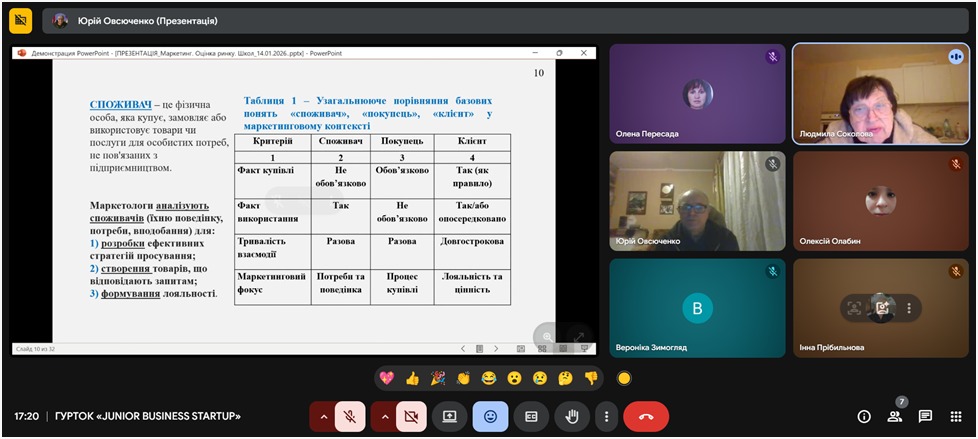Select Людмила Соколова's video tile
The width and height of the screenshot is (978, 439).
(x=881, y=95)
